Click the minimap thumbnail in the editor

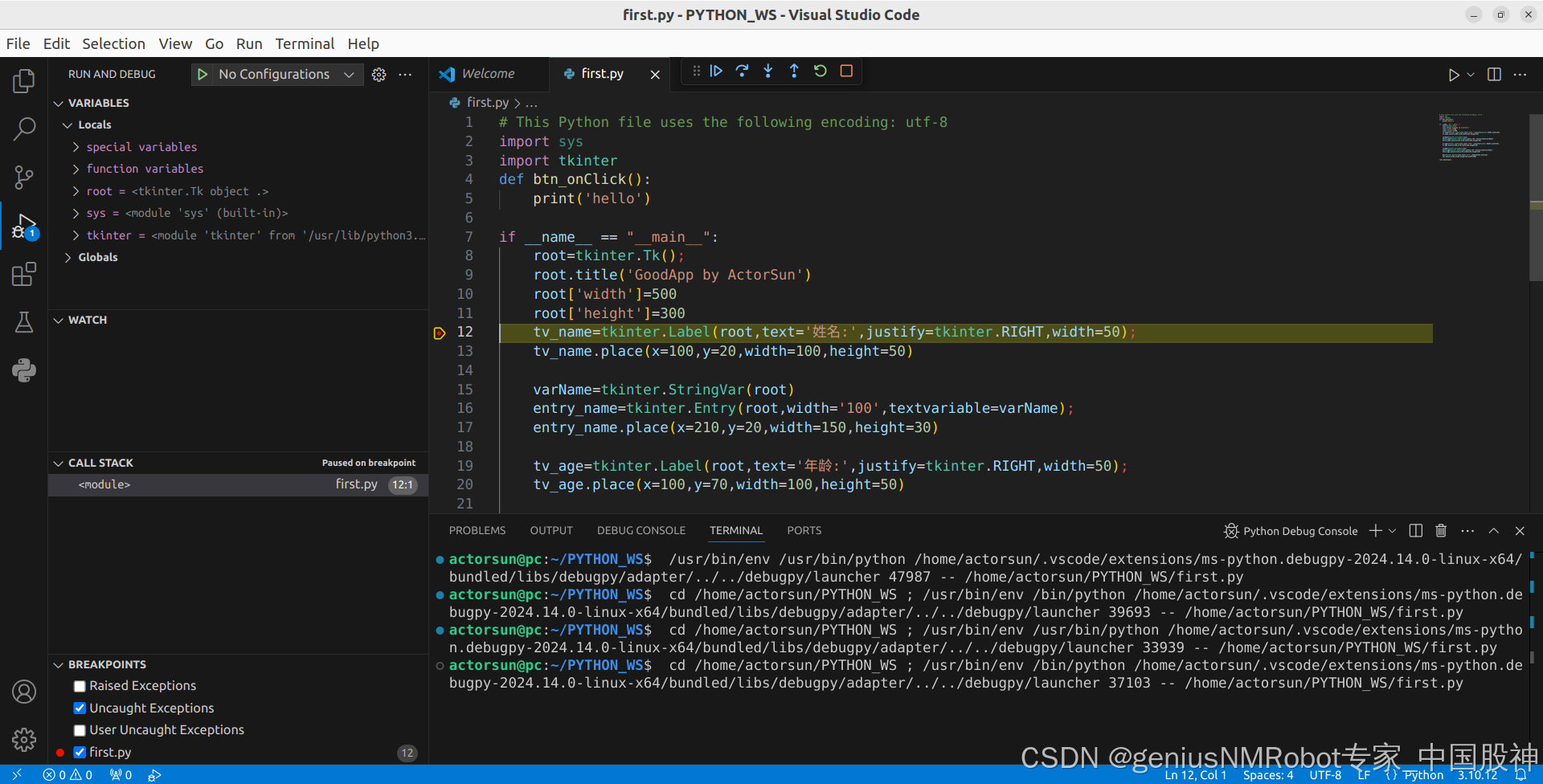tap(1470, 137)
